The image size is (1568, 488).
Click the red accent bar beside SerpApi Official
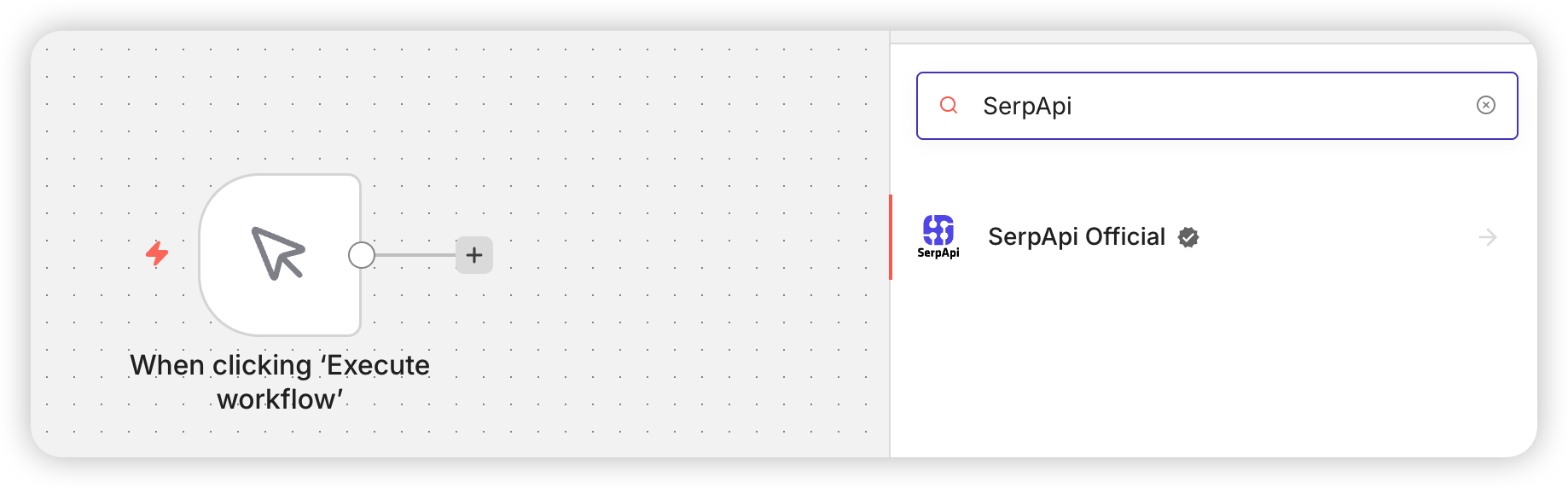(x=891, y=237)
